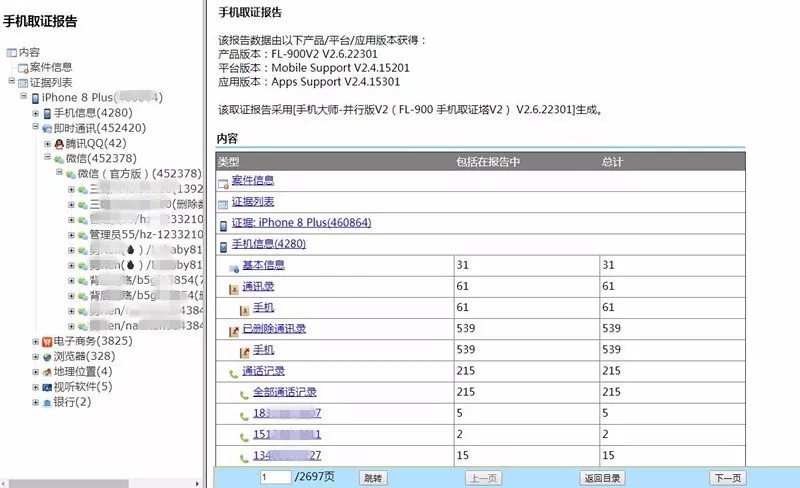The image size is (800, 488).
Task: Click the icon beside 已删除通讯录 row
Action: pyautogui.click(x=234, y=332)
